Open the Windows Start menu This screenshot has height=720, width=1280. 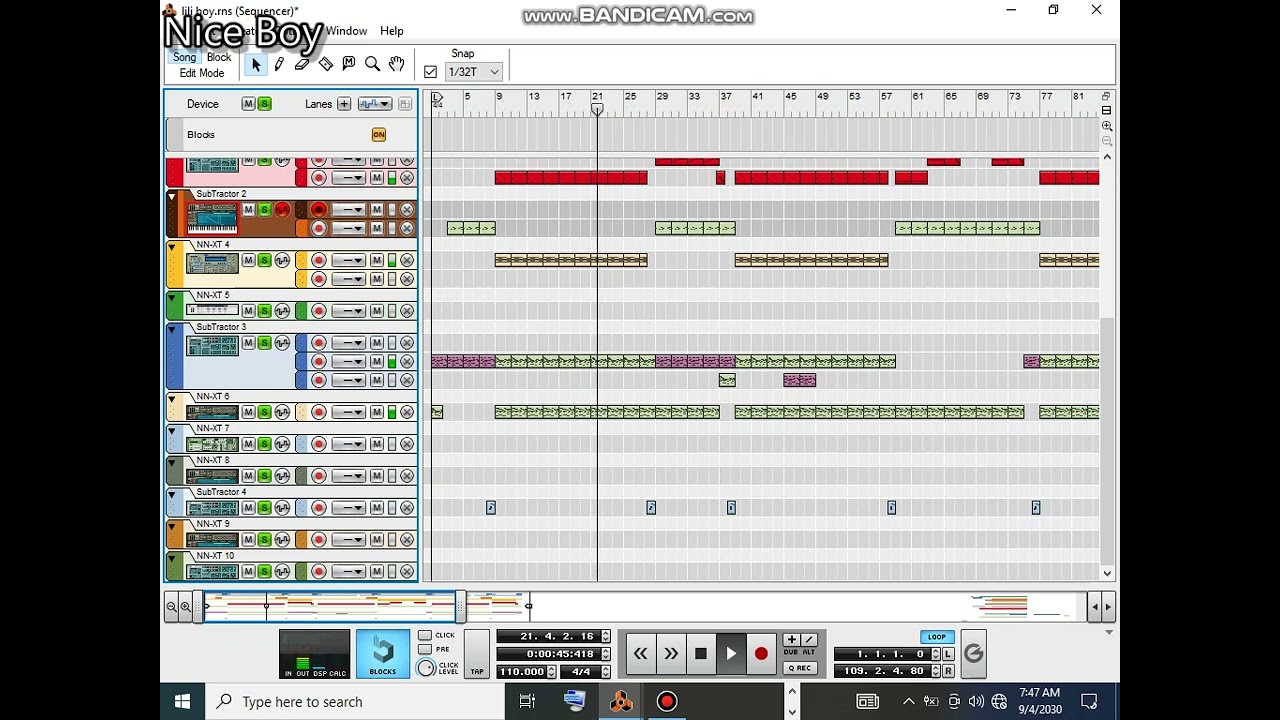coord(183,701)
